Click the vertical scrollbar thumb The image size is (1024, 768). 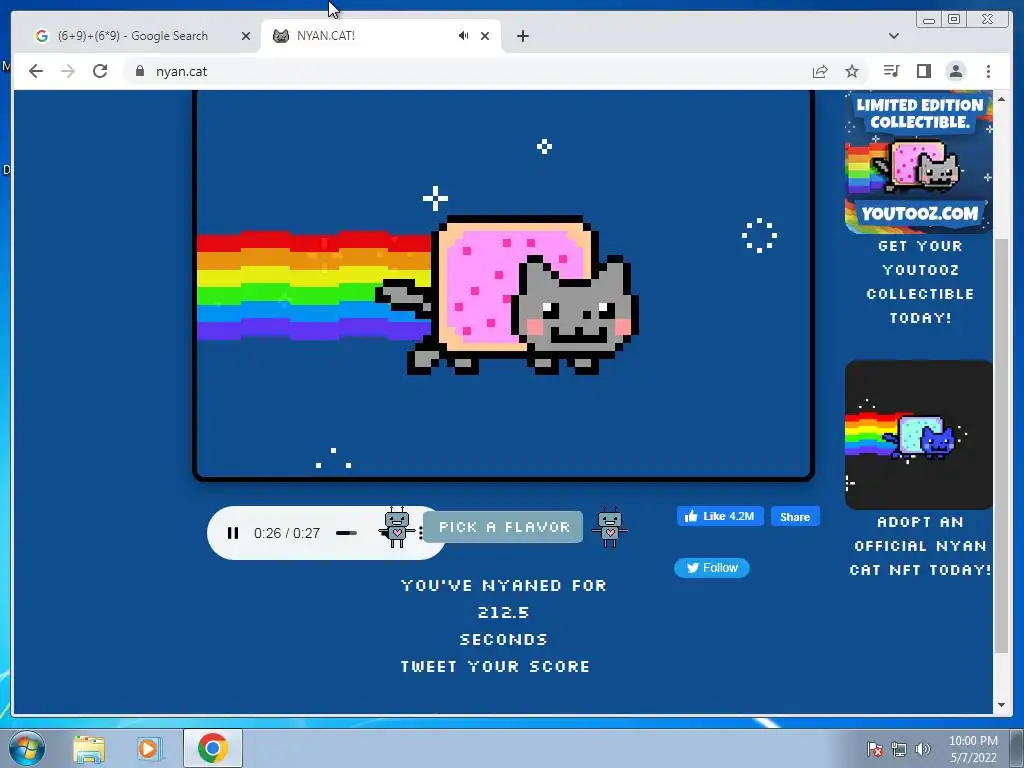tap(1001, 446)
